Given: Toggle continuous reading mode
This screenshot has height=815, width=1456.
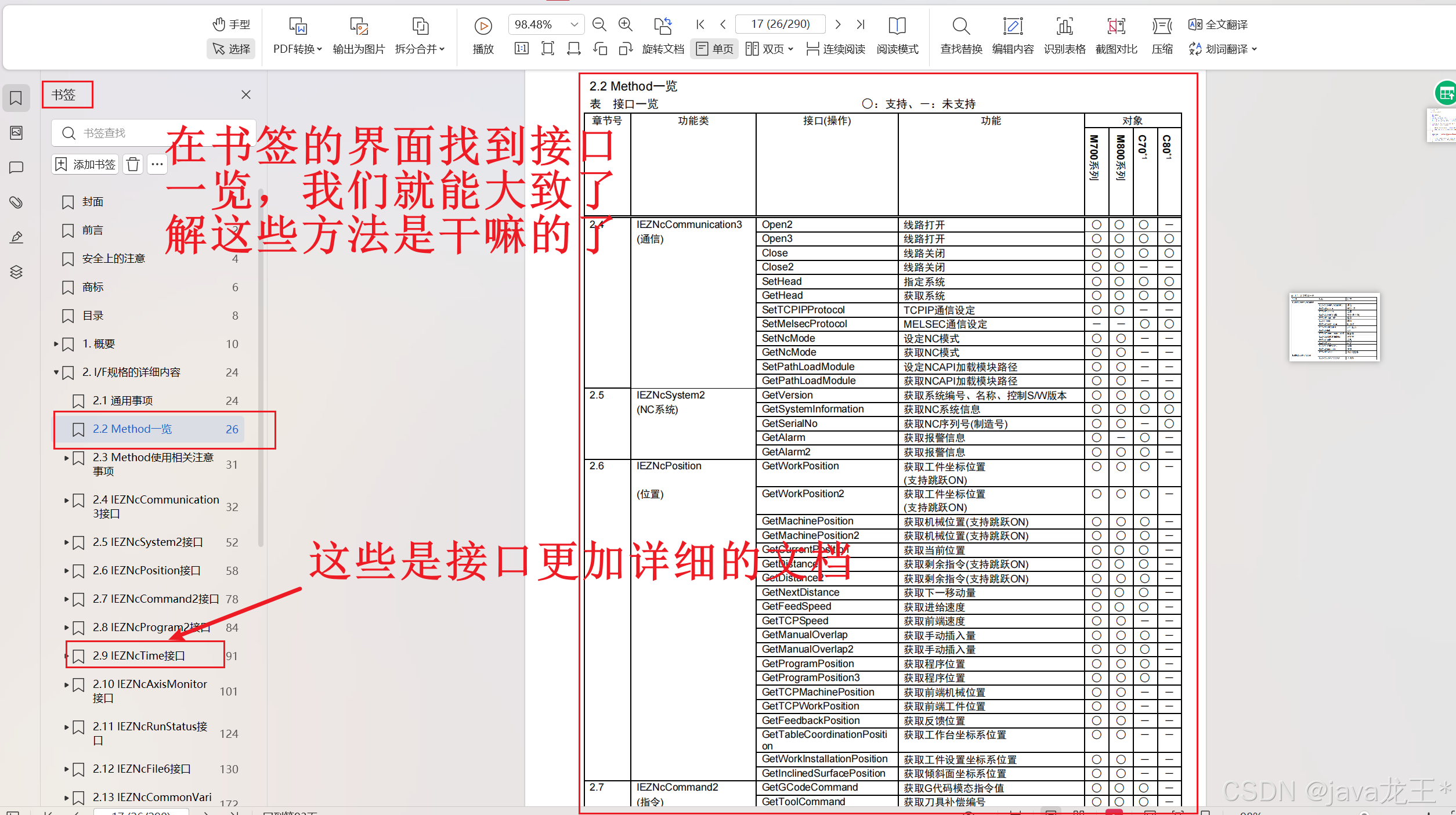Looking at the screenshot, I should pos(836,49).
